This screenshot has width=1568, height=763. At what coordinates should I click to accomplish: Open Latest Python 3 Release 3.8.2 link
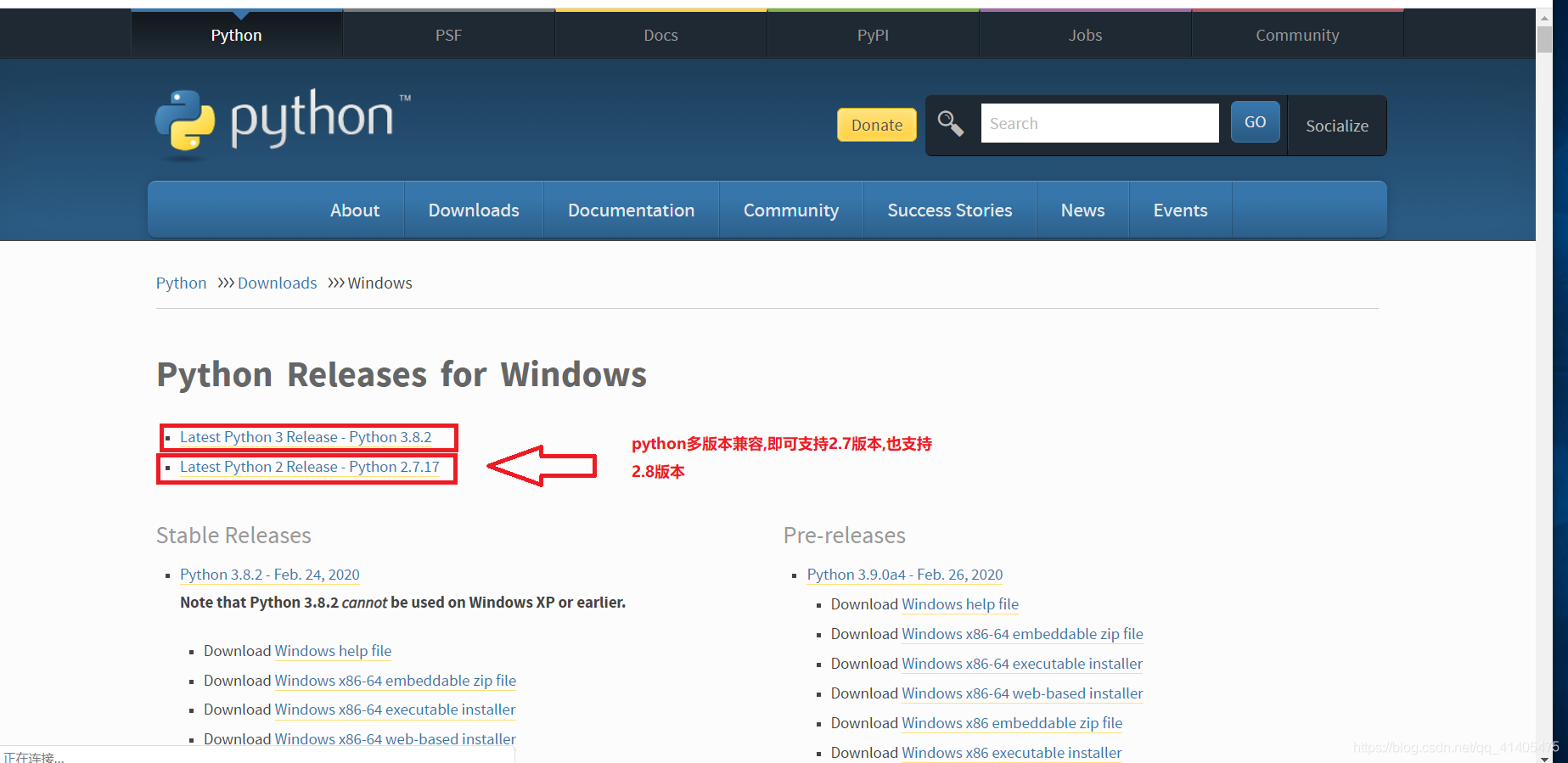pyautogui.click(x=306, y=437)
